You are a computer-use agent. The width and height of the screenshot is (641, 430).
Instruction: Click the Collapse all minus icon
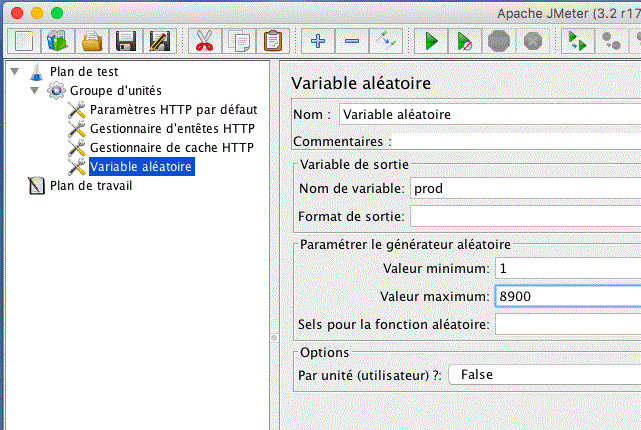(x=352, y=41)
